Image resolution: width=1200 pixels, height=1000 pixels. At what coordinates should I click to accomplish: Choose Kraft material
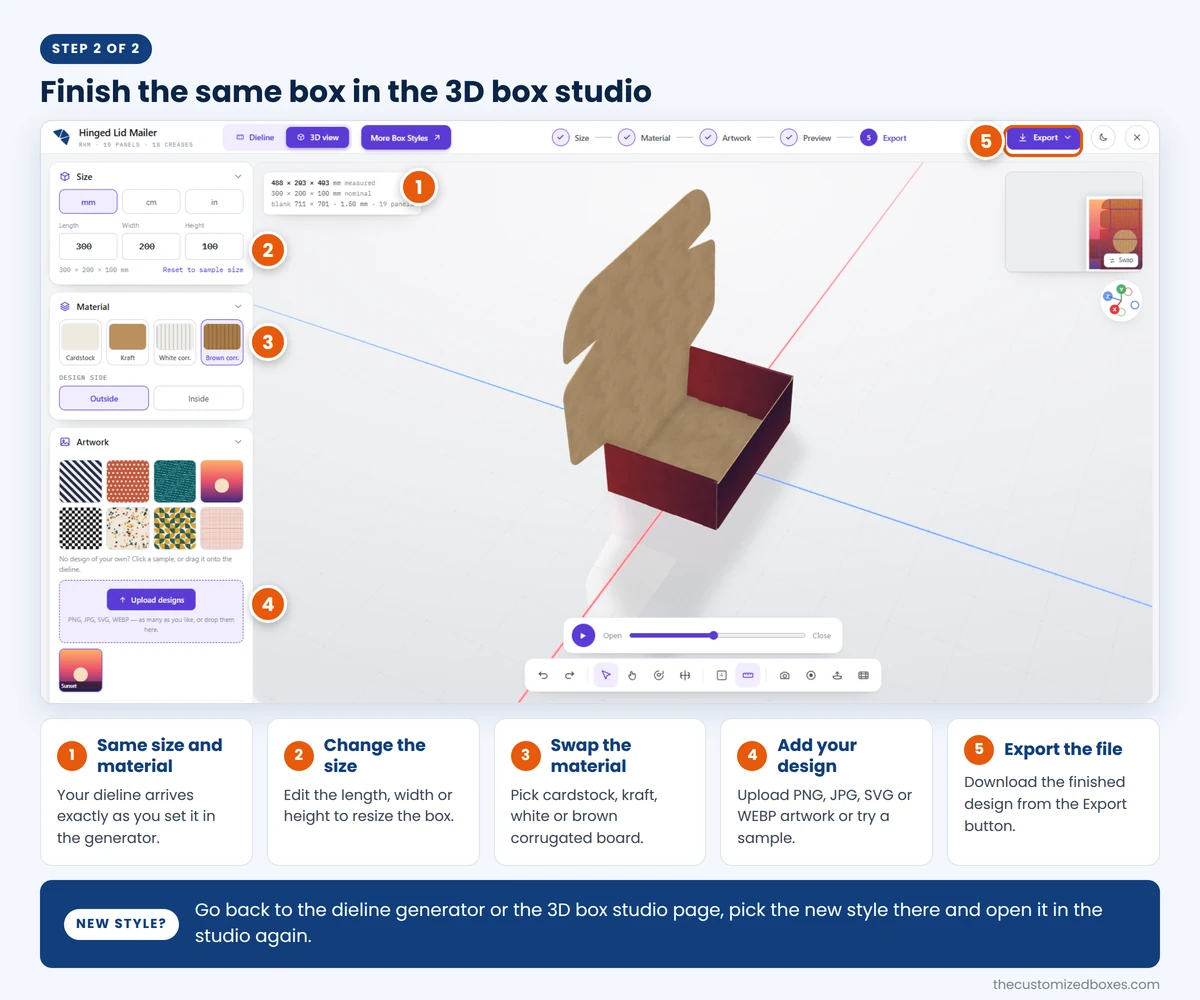(127, 342)
